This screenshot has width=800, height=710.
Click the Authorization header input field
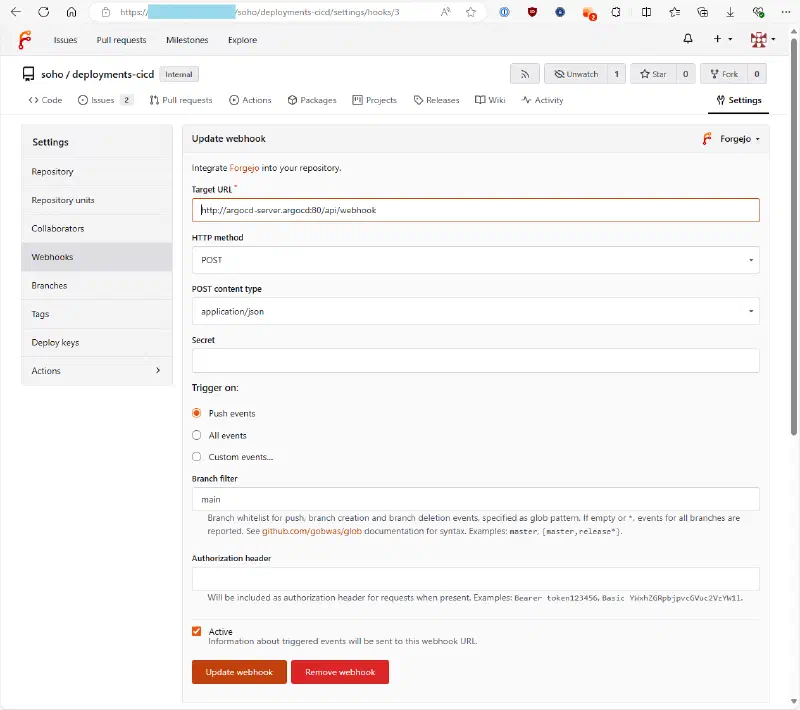click(x=476, y=579)
